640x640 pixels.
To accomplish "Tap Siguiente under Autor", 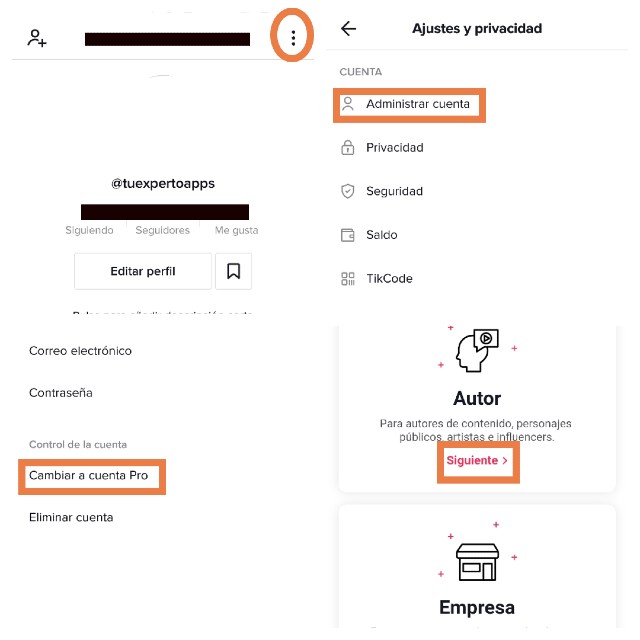I will point(477,461).
